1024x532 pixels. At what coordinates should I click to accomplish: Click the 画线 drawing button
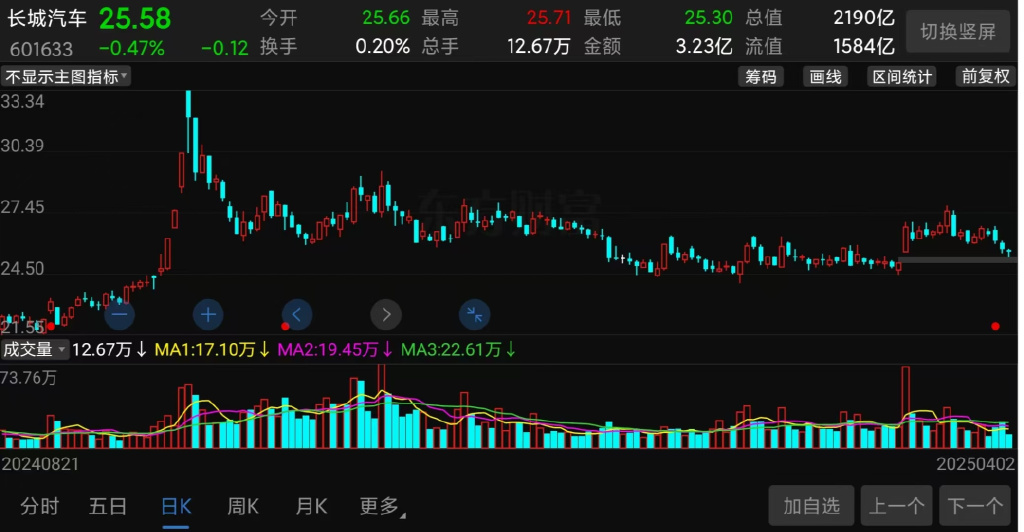coord(825,76)
